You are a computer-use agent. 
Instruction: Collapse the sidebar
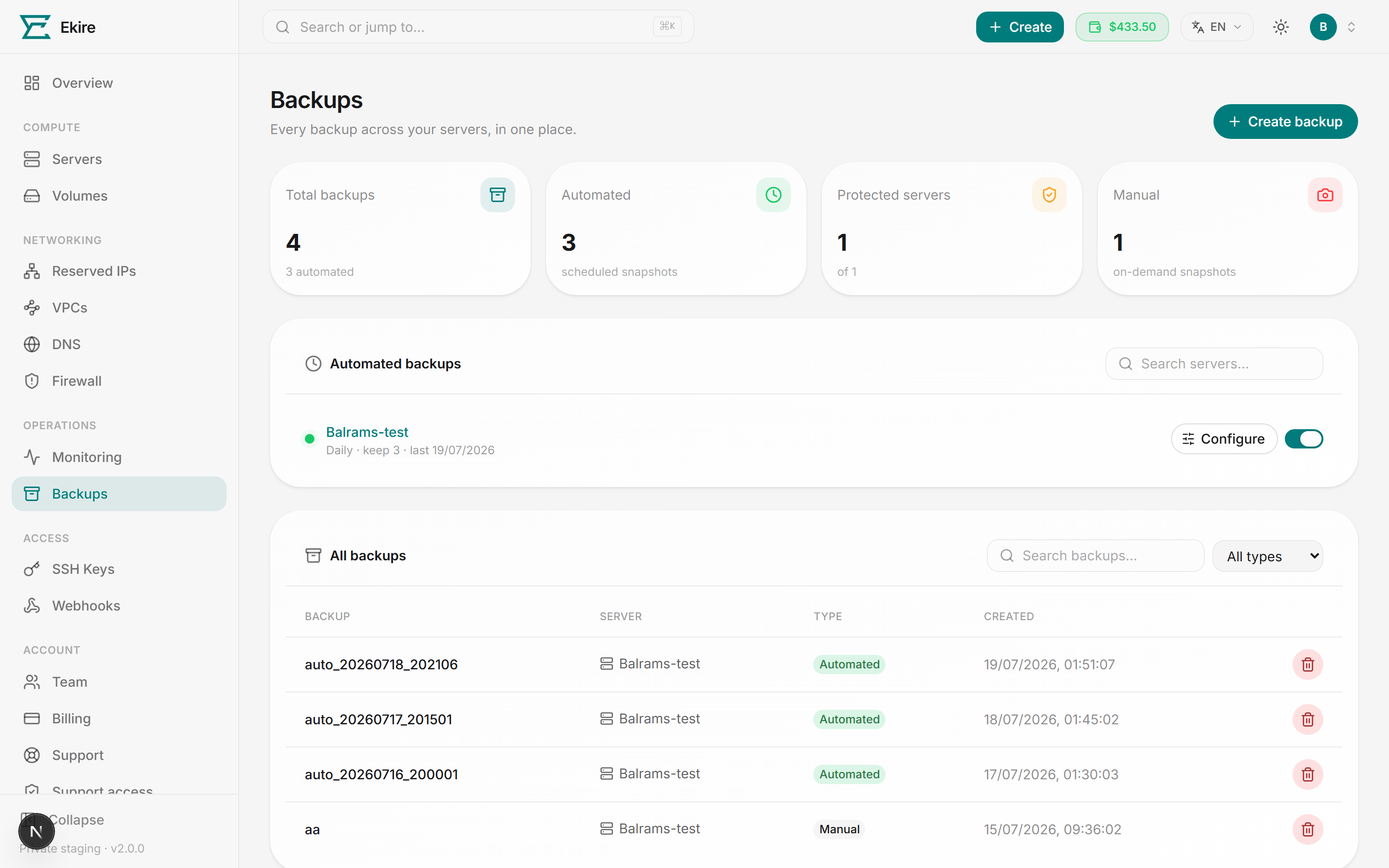tap(76, 820)
